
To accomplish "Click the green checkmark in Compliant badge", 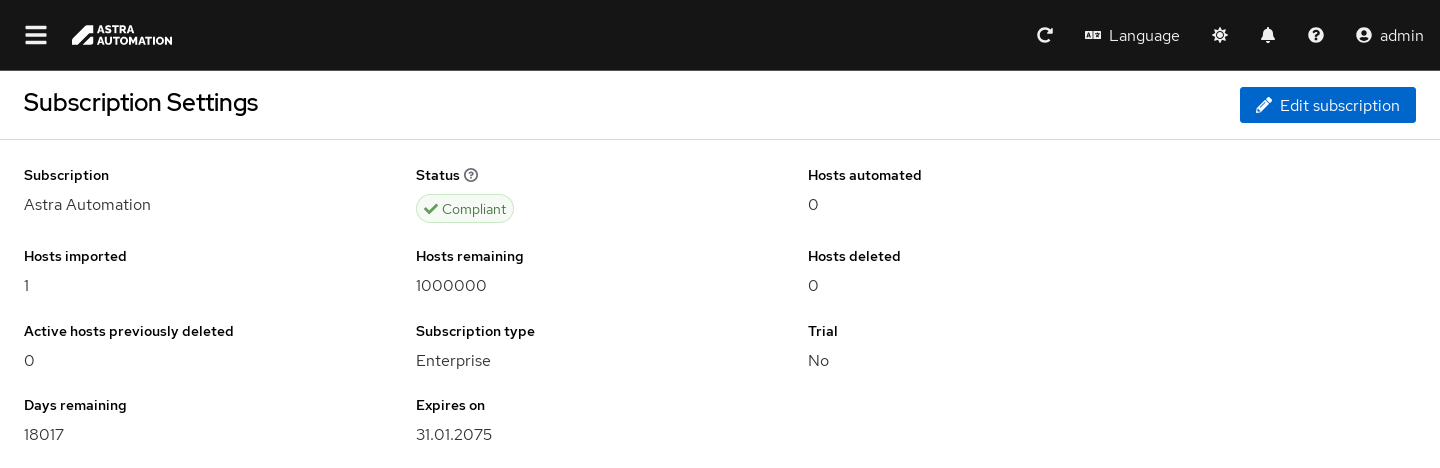I will [x=431, y=209].
